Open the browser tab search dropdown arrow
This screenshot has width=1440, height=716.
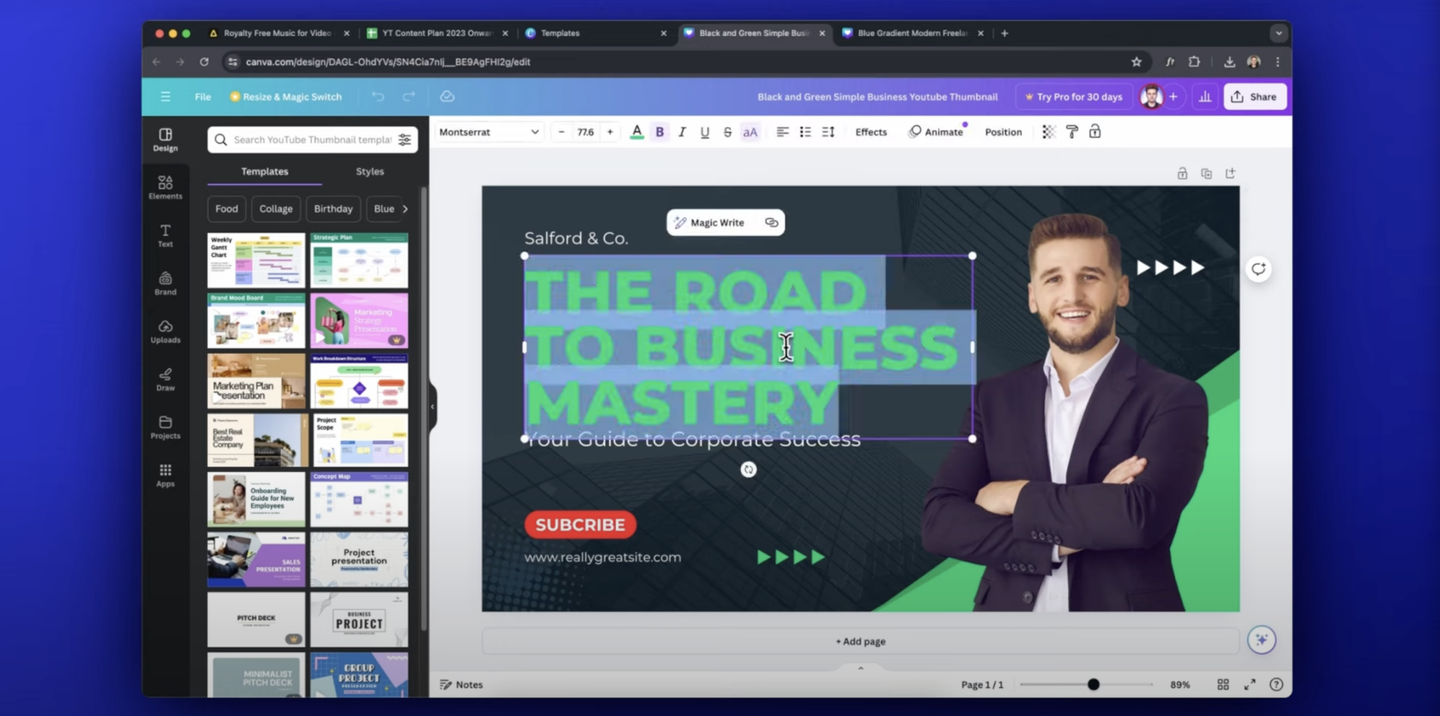1279,32
